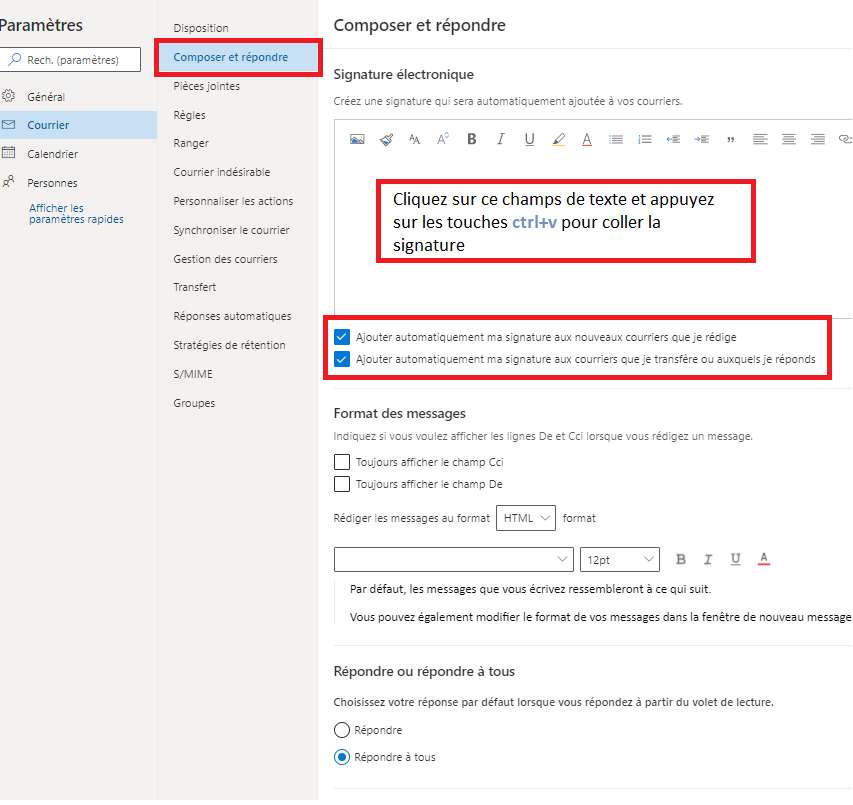Select the format painter icon
Image resolution: width=853 pixels, height=805 pixels.
[386, 139]
